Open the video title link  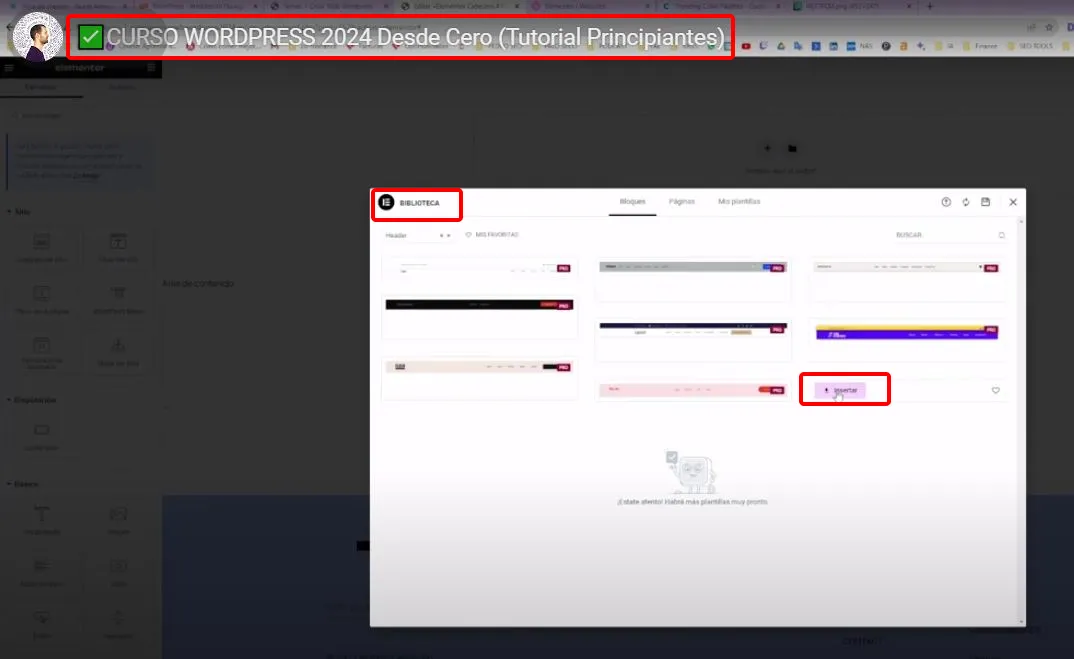point(415,37)
